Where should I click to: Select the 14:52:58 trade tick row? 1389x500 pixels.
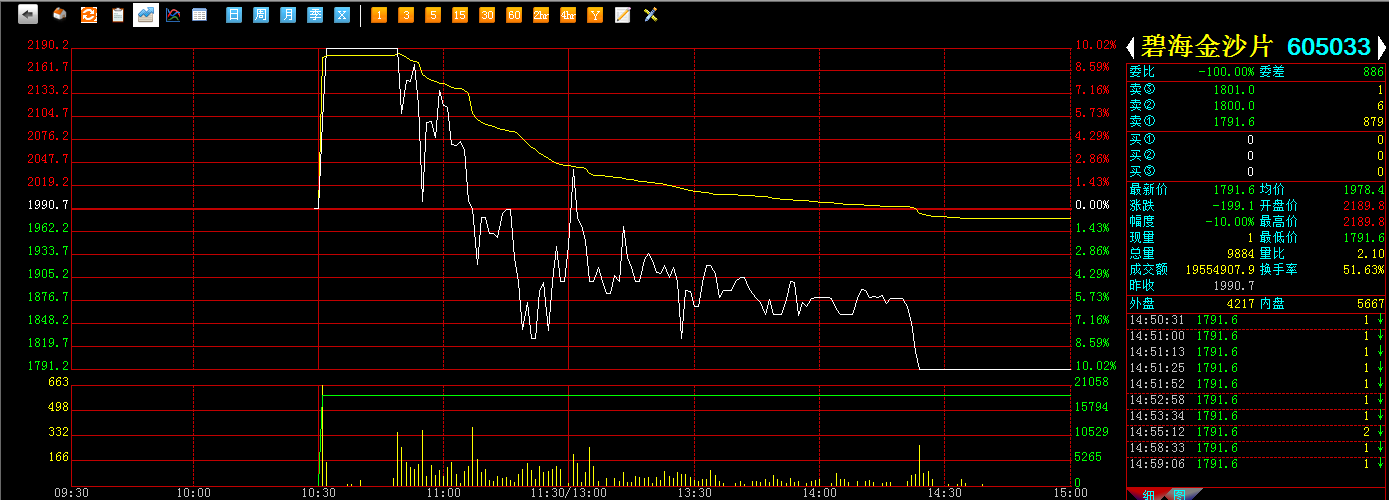tap(1257, 400)
